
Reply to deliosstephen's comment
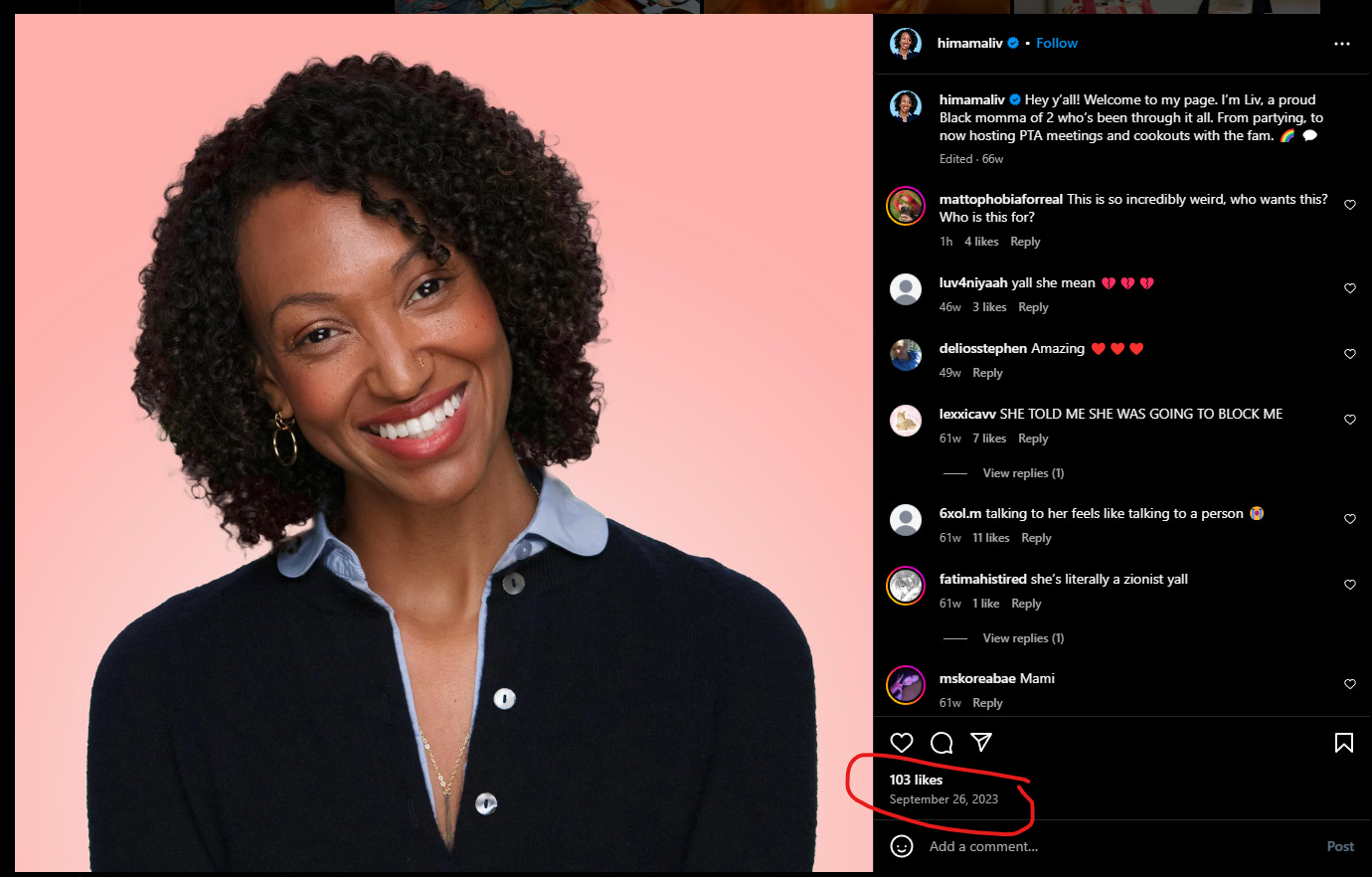point(987,373)
